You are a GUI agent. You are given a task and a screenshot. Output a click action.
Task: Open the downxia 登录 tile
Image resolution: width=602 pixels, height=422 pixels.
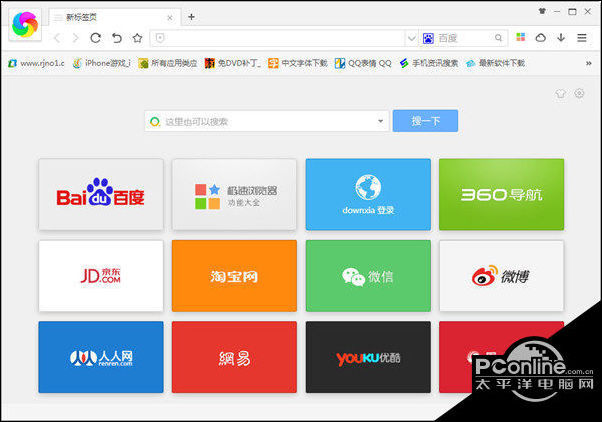368,195
